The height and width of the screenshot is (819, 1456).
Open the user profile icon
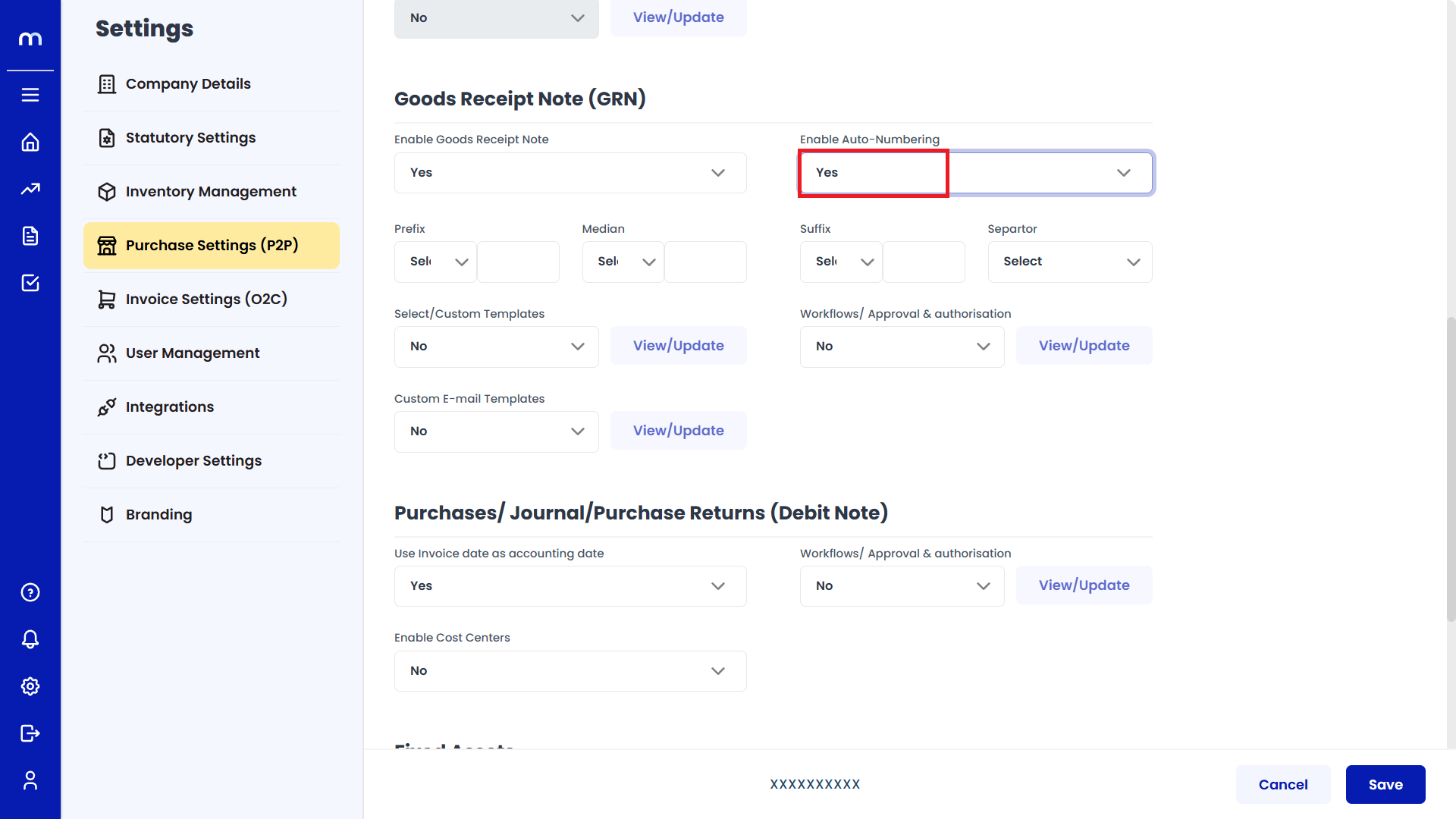pos(30,780)
